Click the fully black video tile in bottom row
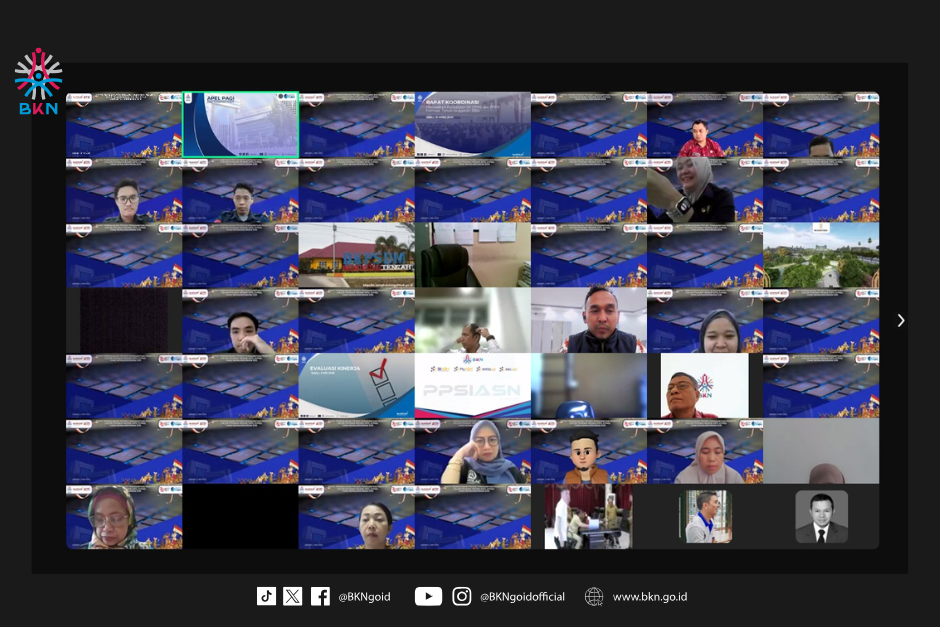The height and width of the screenshot is (627, 940). pos(240,517)
